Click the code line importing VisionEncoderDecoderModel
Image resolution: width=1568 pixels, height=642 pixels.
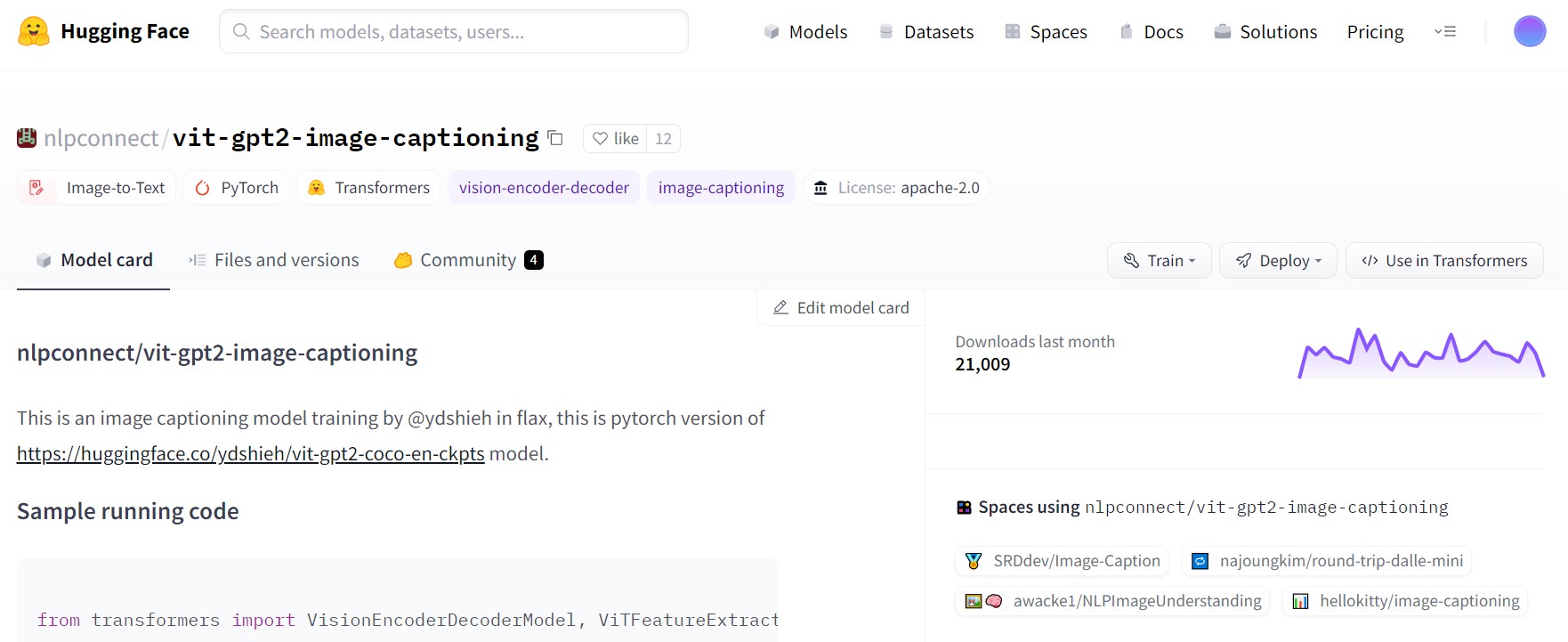click(x=408, y=621)
